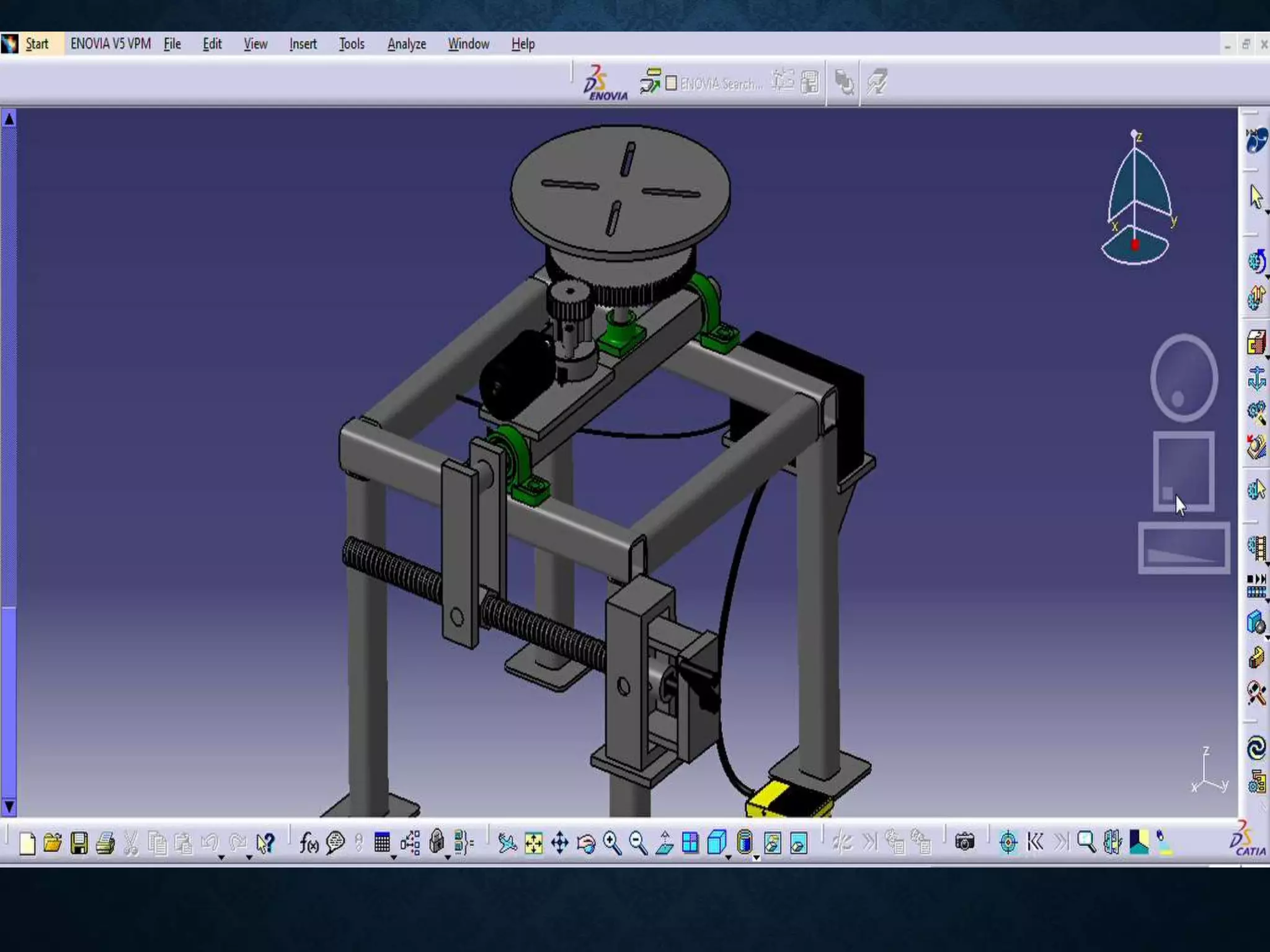Expand the shading mode dropdown arrow
The image size is (1270, 952).
(x=757, y=857)
